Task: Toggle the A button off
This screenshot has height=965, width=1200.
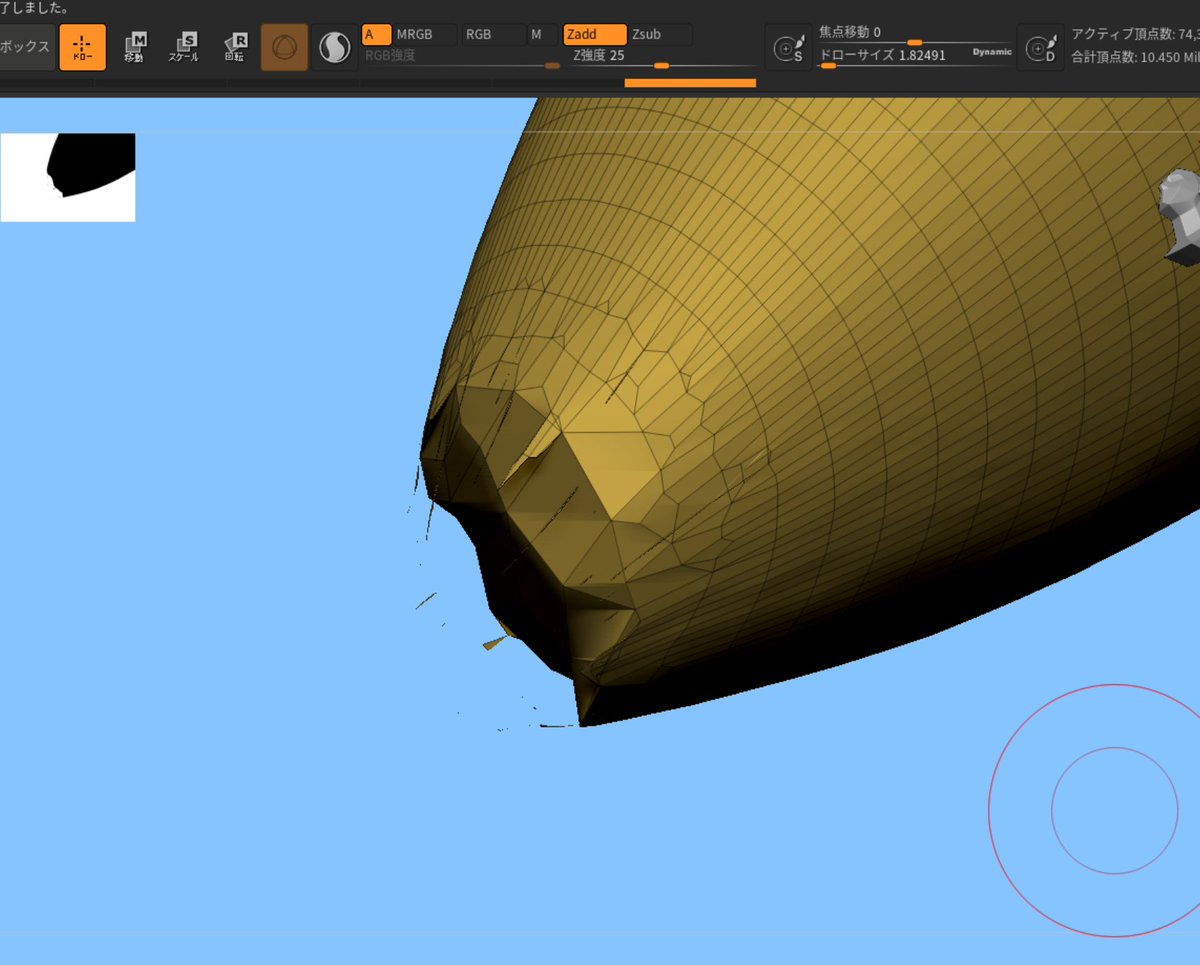Action: pyautogui.click(x=376, y=35)
